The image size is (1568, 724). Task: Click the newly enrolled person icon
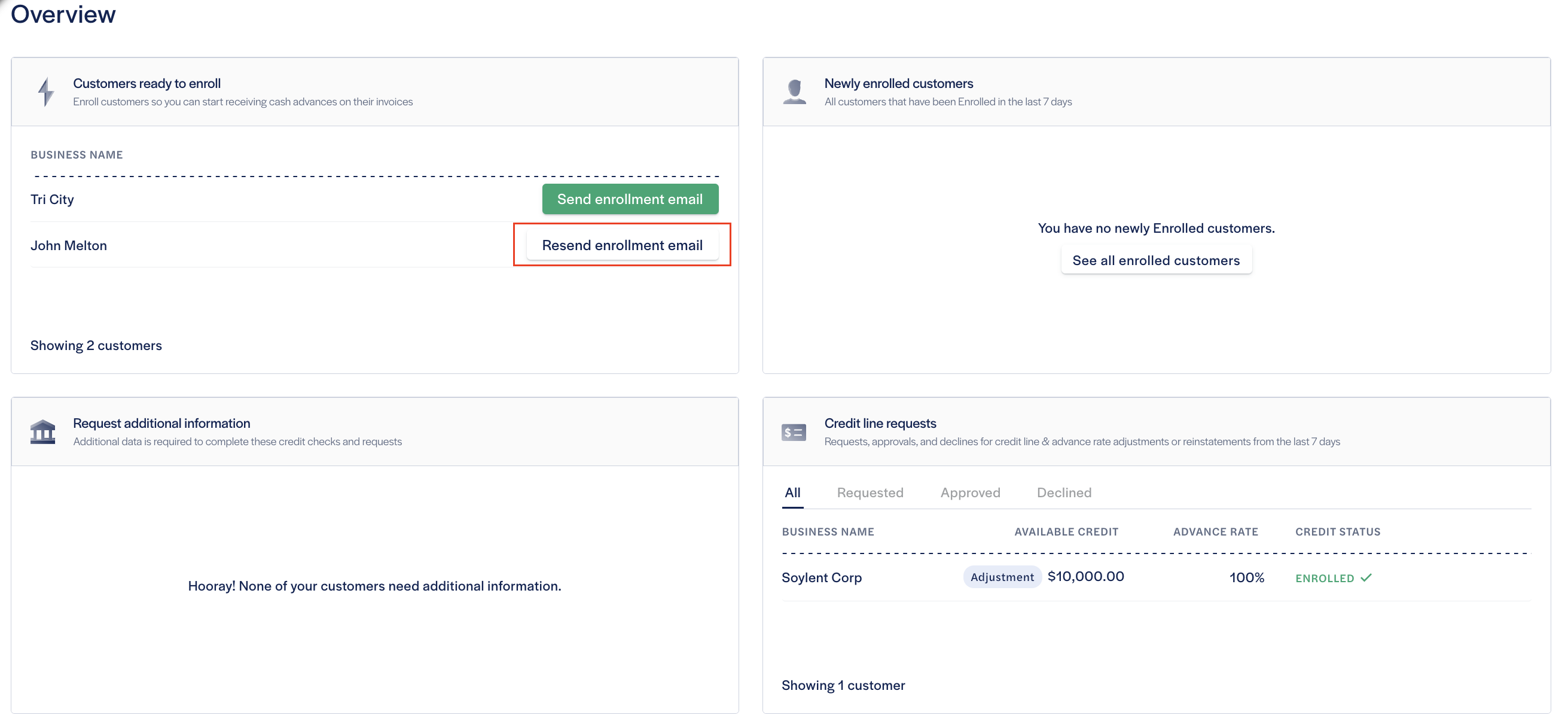[794, 92]
